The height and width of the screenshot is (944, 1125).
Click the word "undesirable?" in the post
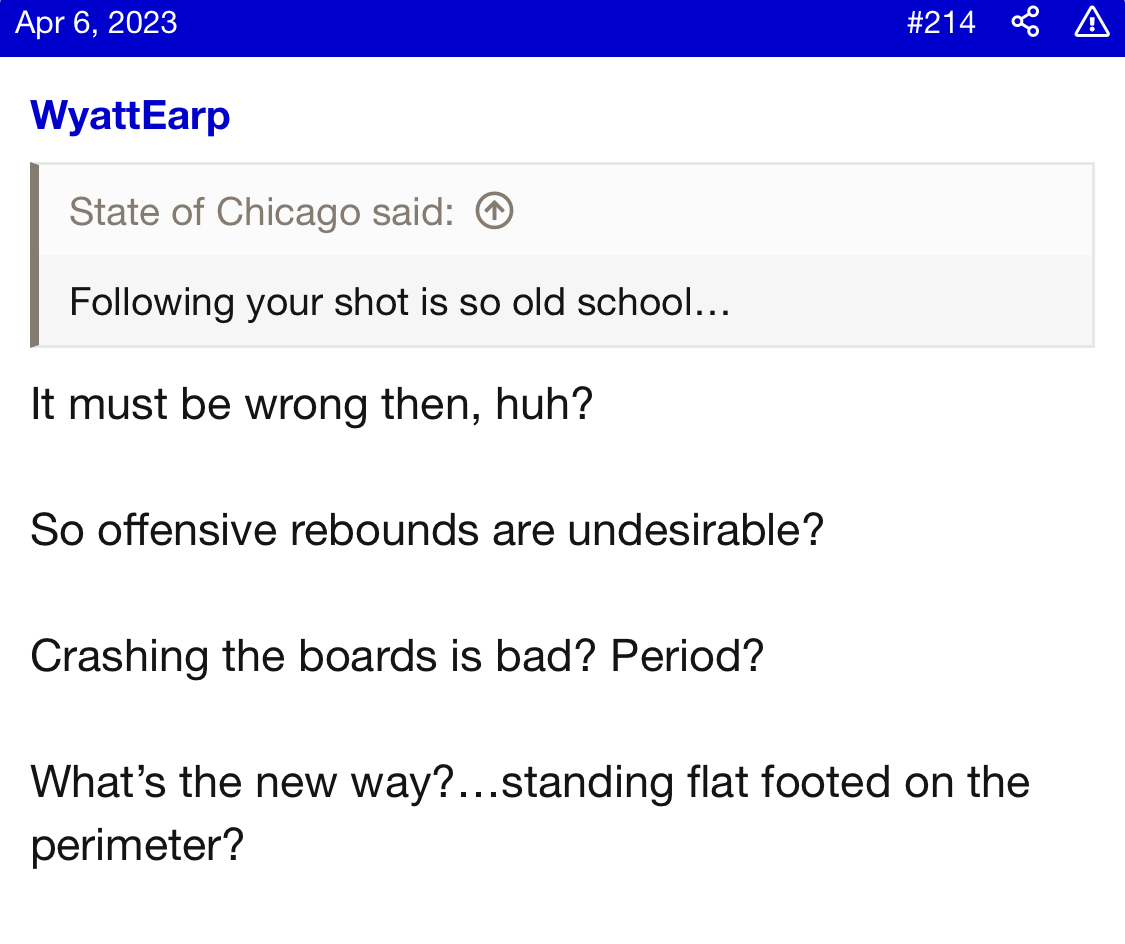pos(695,530)
